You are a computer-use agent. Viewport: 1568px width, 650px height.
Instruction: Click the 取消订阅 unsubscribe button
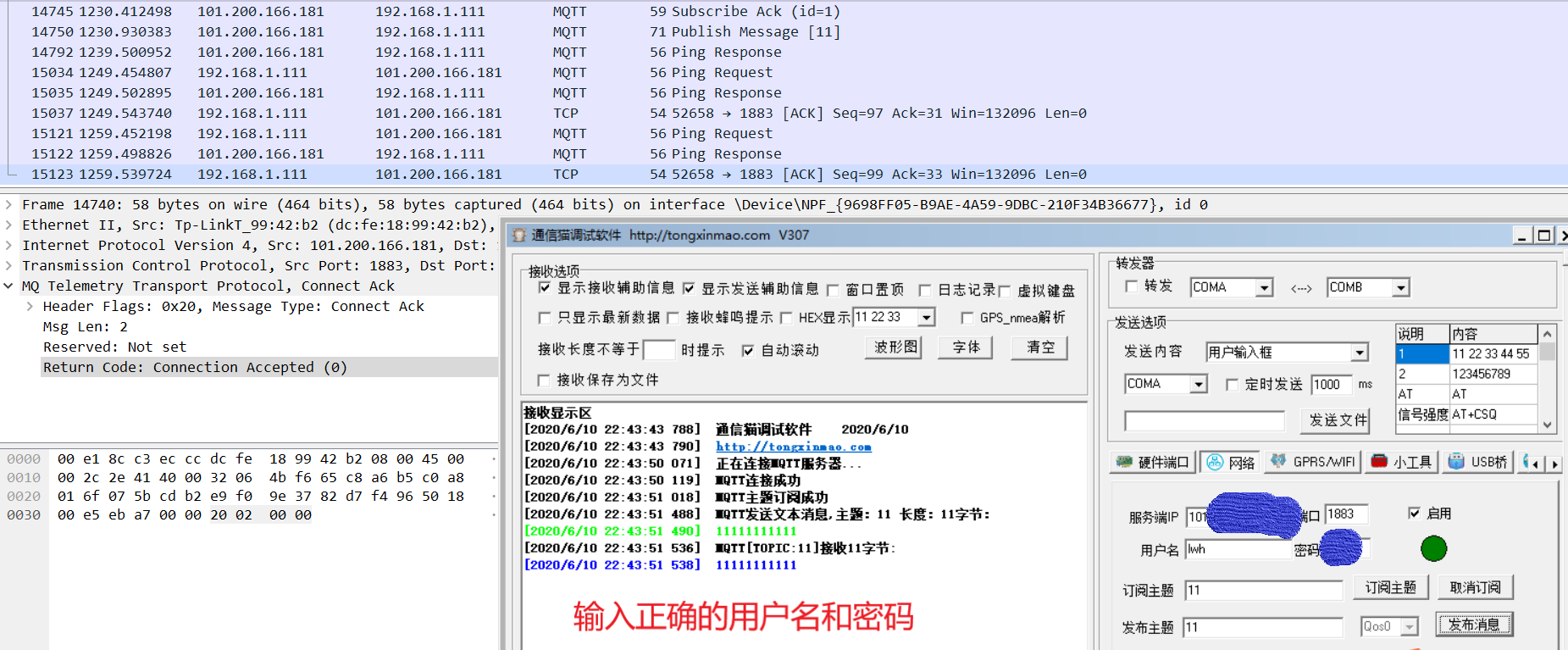1475,587
